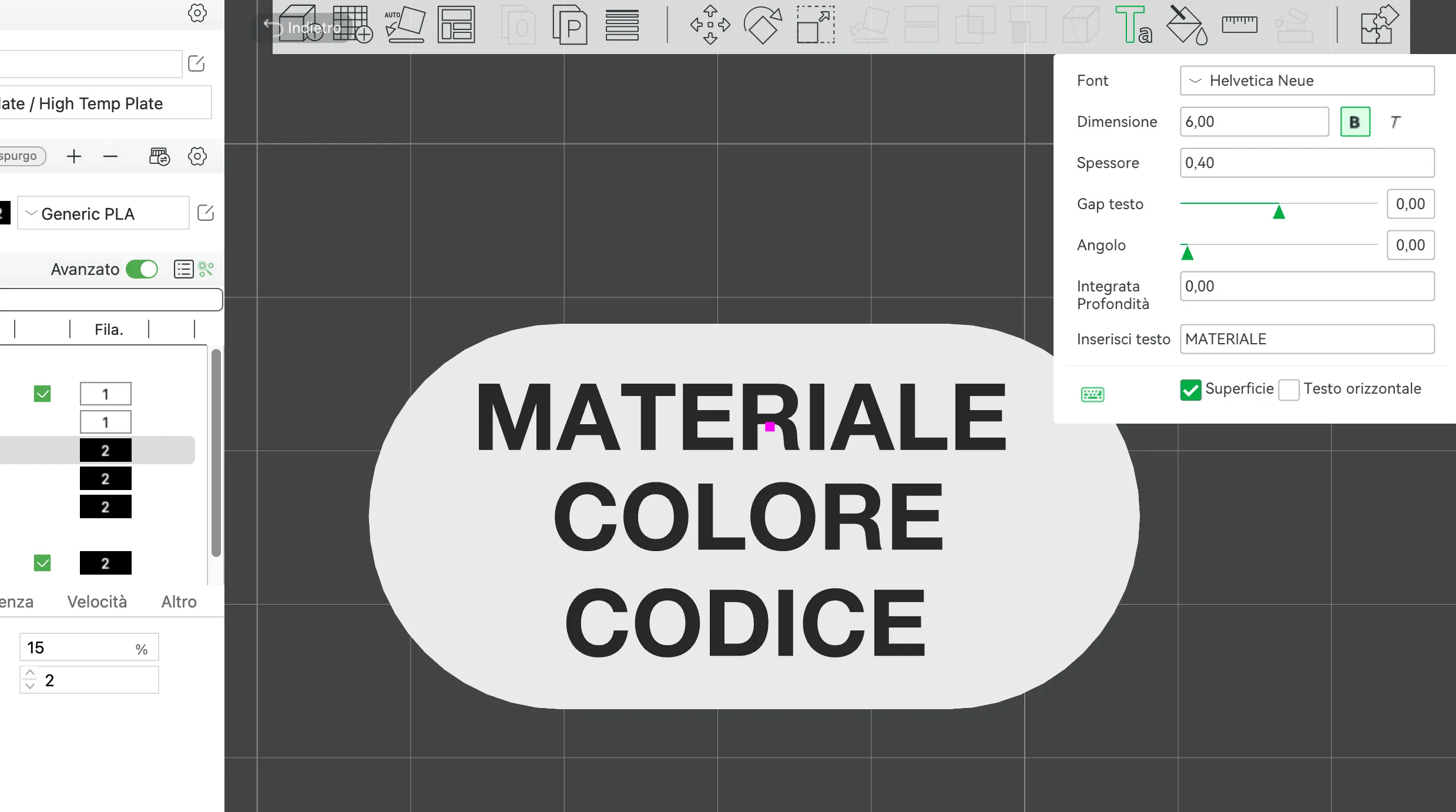The width and height of the screenshot is (1456, 812).
Task: Uncheck the Superficie checkbox
Action: (x=1190, y=390)
